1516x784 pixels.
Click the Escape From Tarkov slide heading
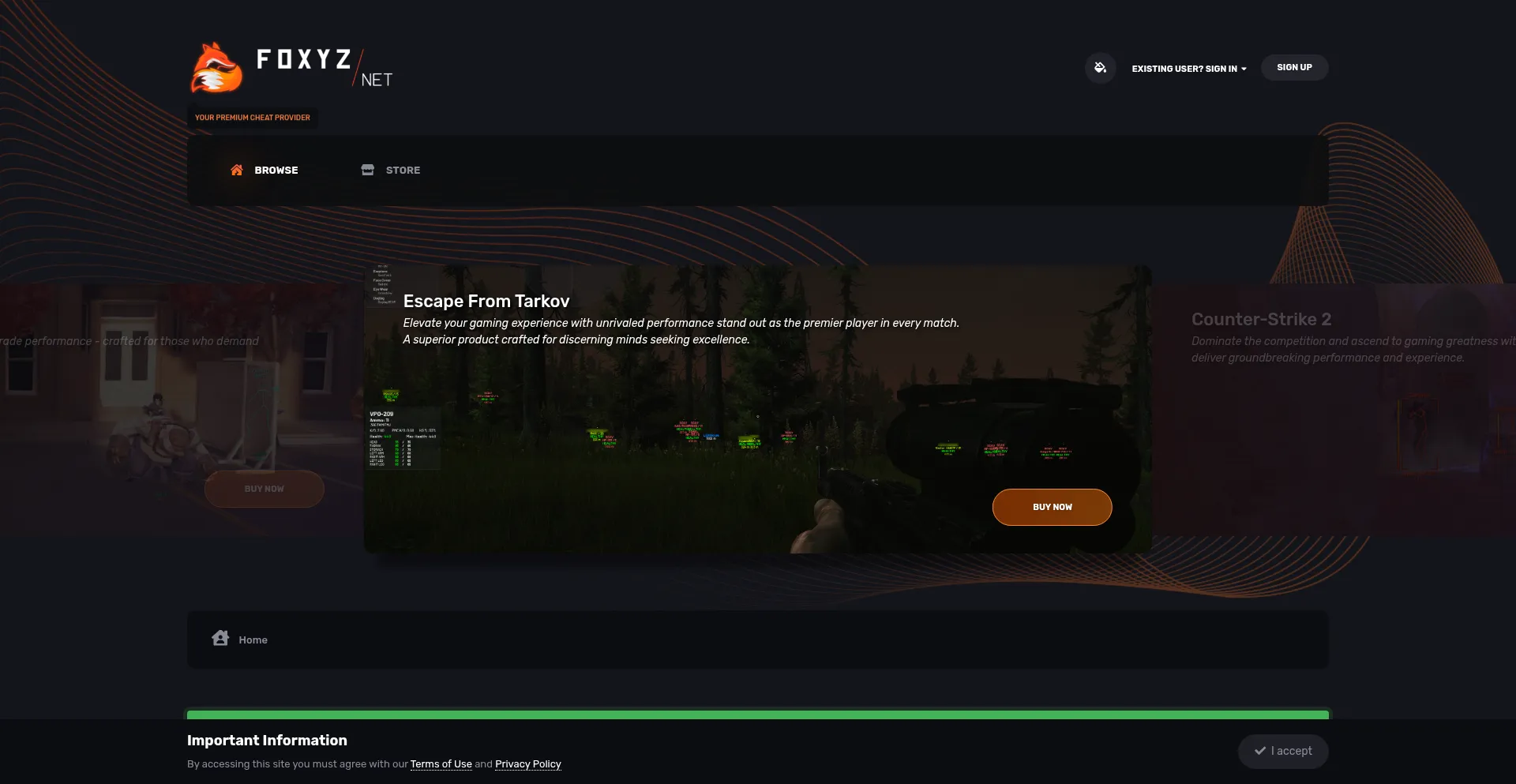[486, 301]
